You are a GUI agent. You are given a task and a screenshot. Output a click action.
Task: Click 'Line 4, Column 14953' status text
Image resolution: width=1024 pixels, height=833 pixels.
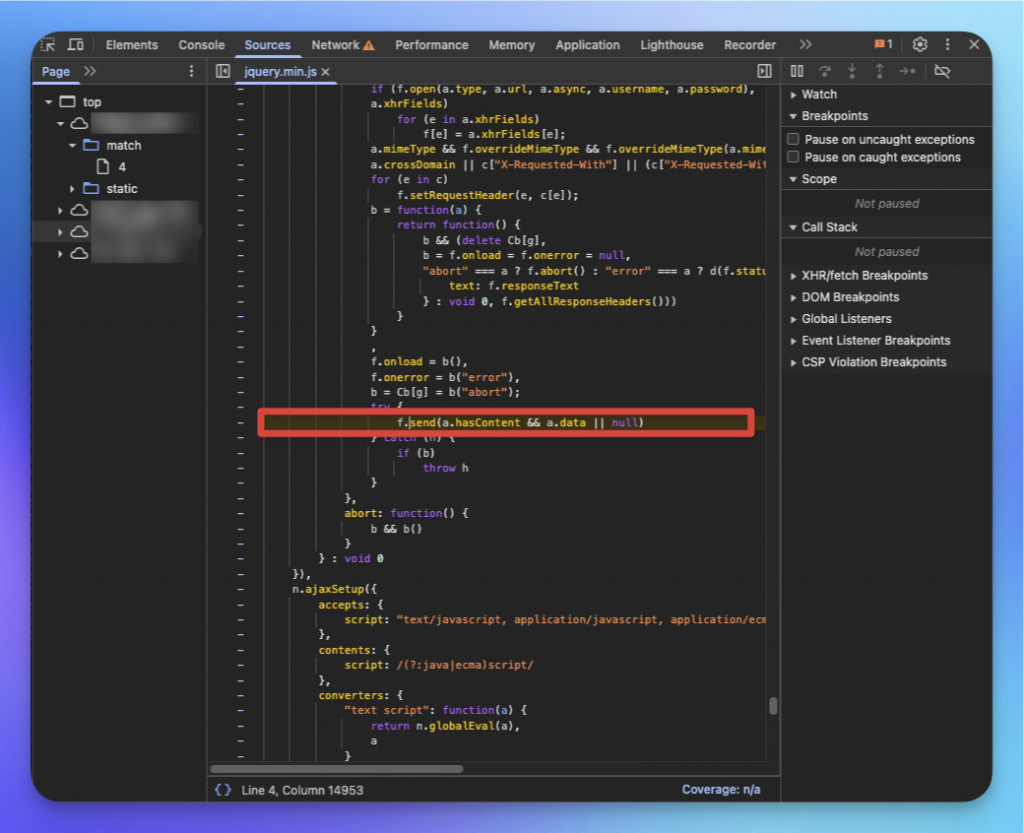[x=302, y=790]
